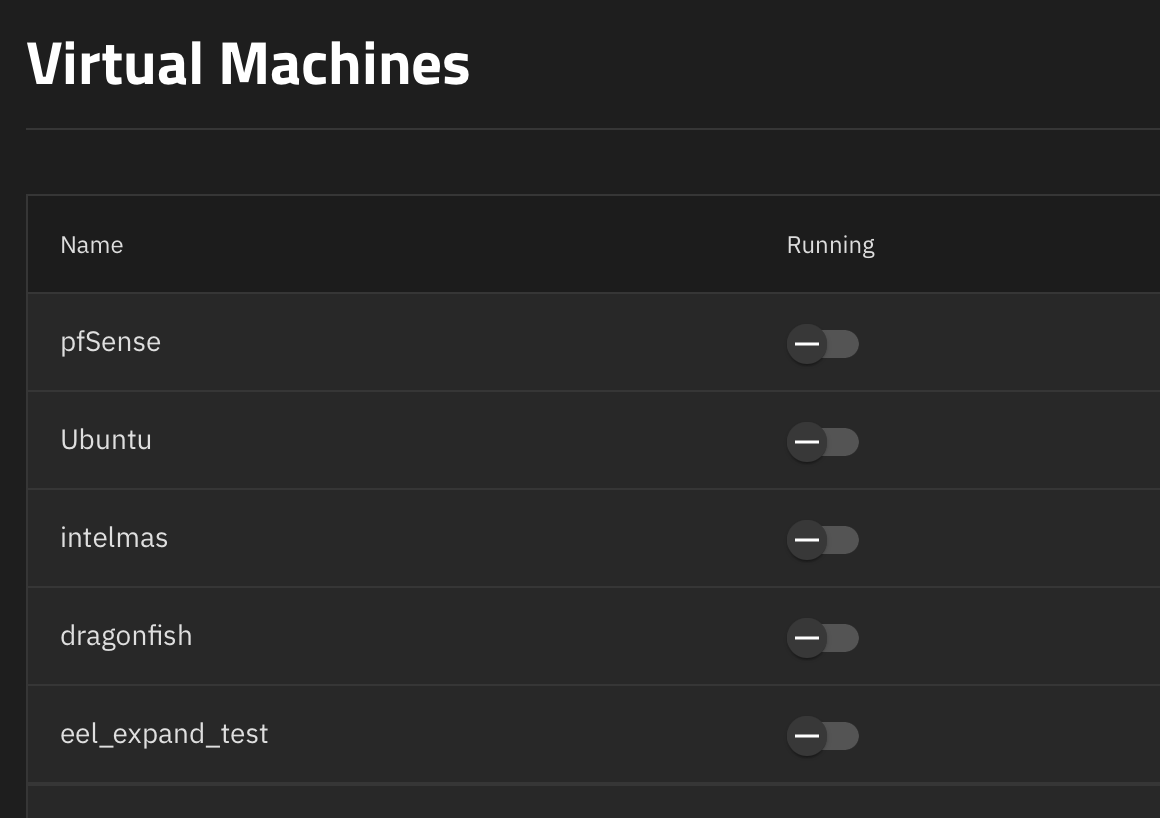Switch on eel_expand_test running toggle
The width and height of the screenshot is (1160, 818).
click(x=823, y=736)
